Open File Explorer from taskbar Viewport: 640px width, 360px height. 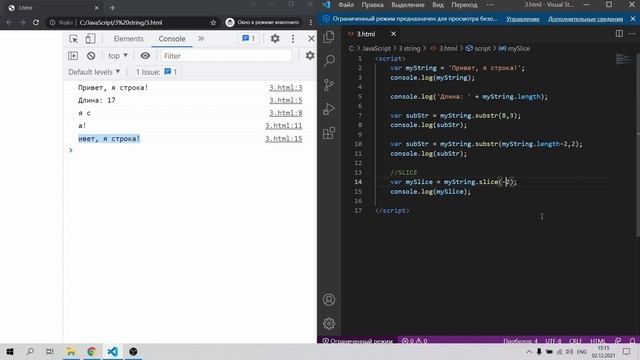(x=71, y=351)
